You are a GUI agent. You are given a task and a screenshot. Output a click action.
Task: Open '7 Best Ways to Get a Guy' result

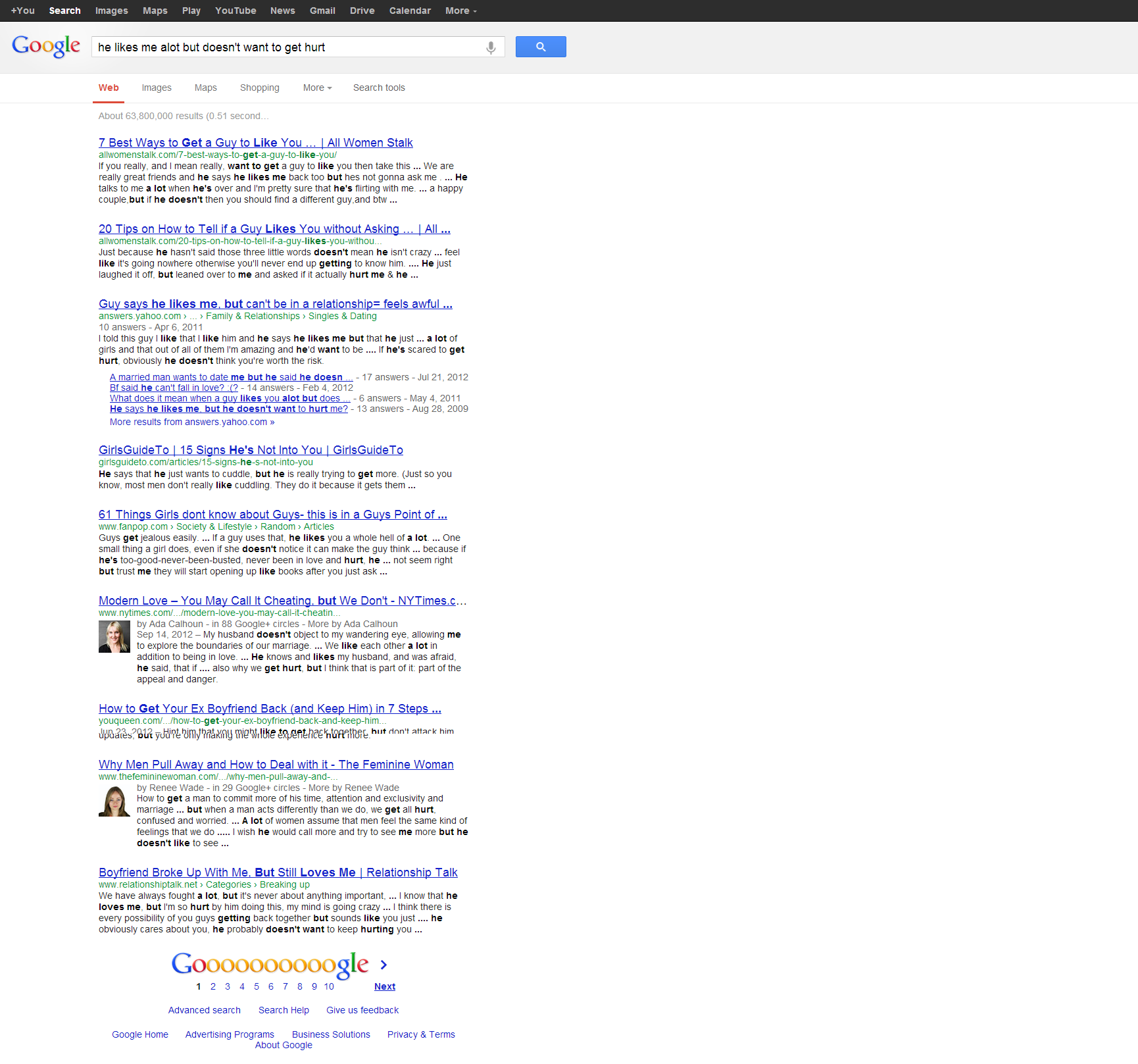256,143
